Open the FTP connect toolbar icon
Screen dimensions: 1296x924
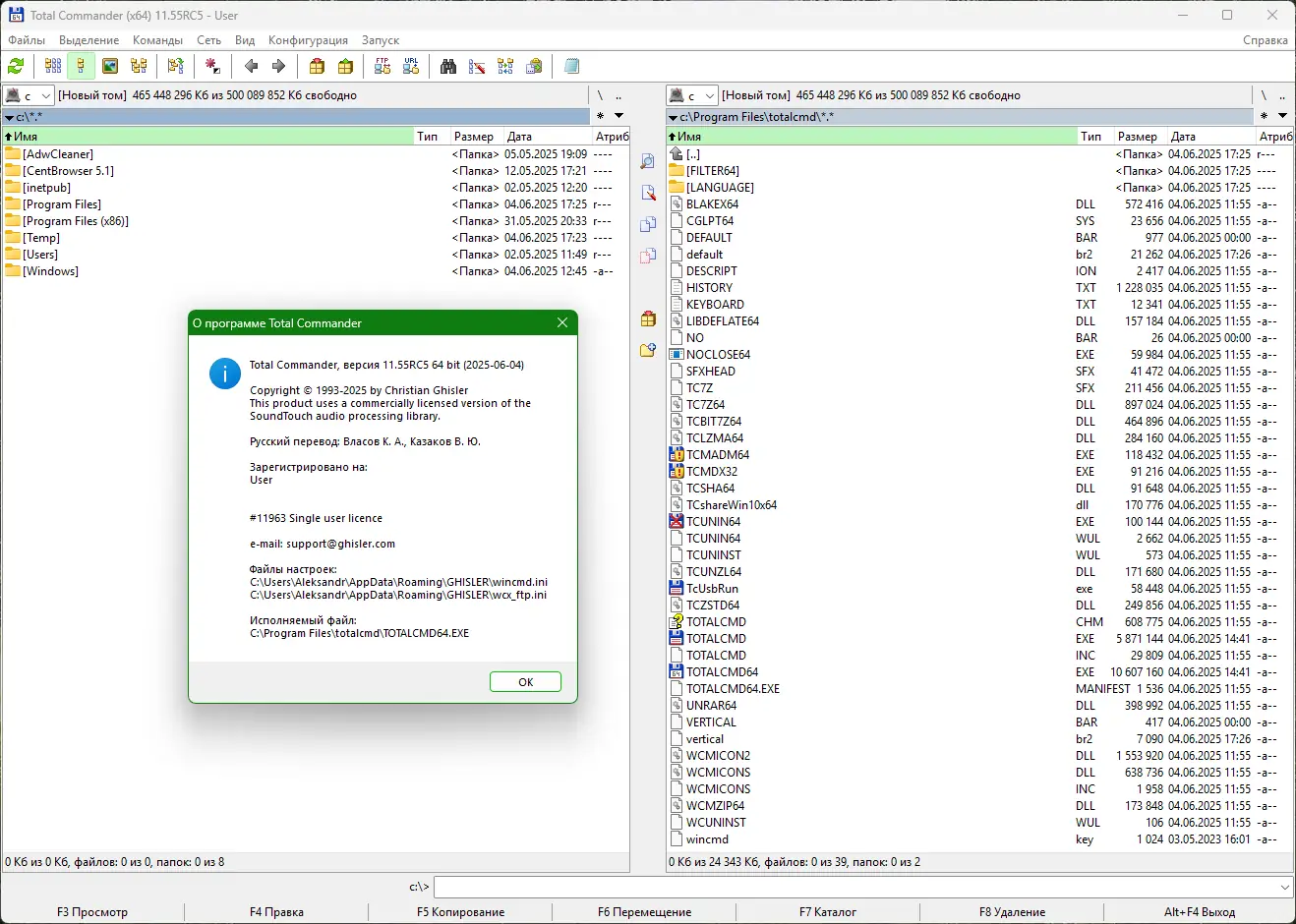(x=383, y=66)
